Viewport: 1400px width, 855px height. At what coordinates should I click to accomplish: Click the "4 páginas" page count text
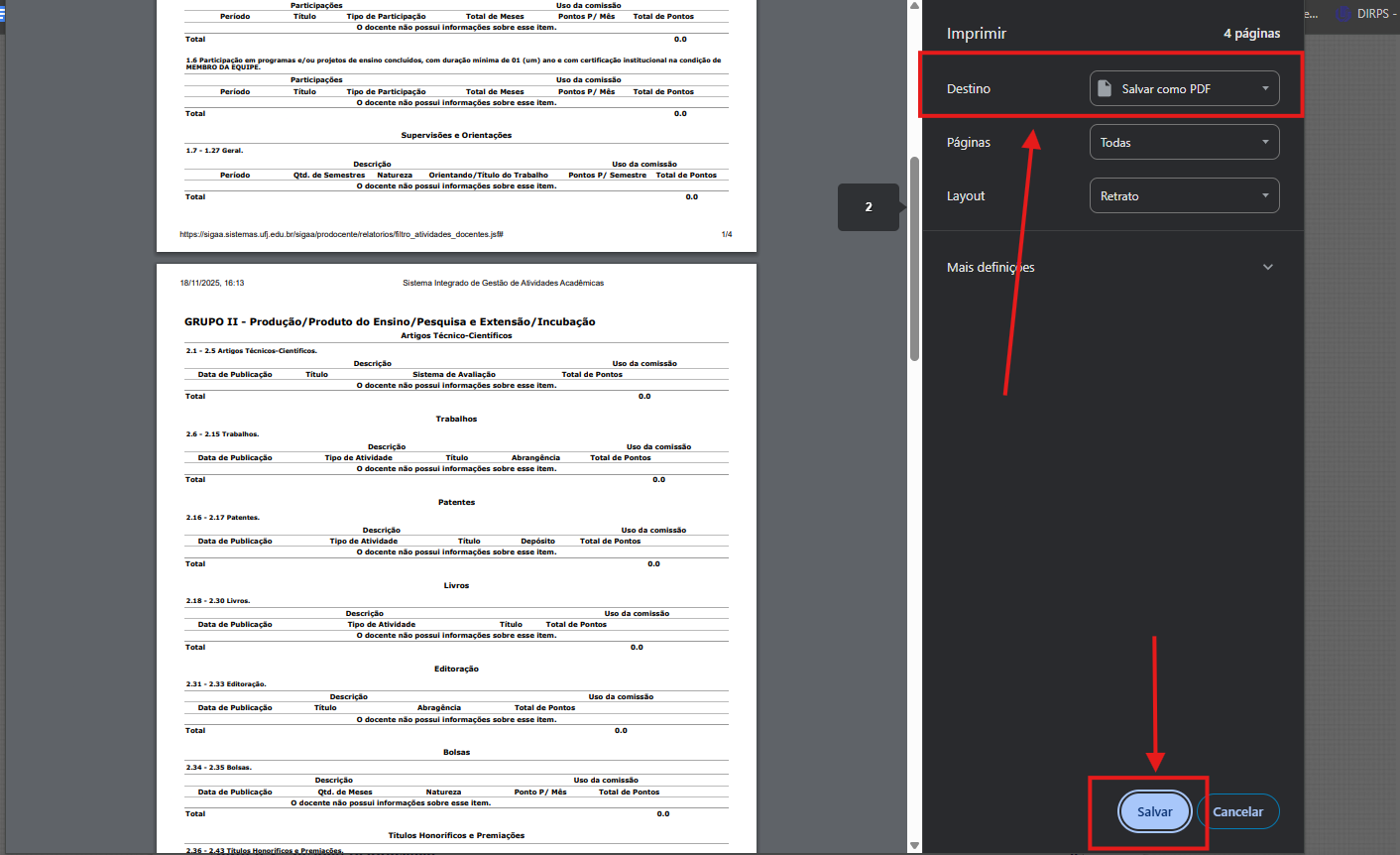point(1251,34)
